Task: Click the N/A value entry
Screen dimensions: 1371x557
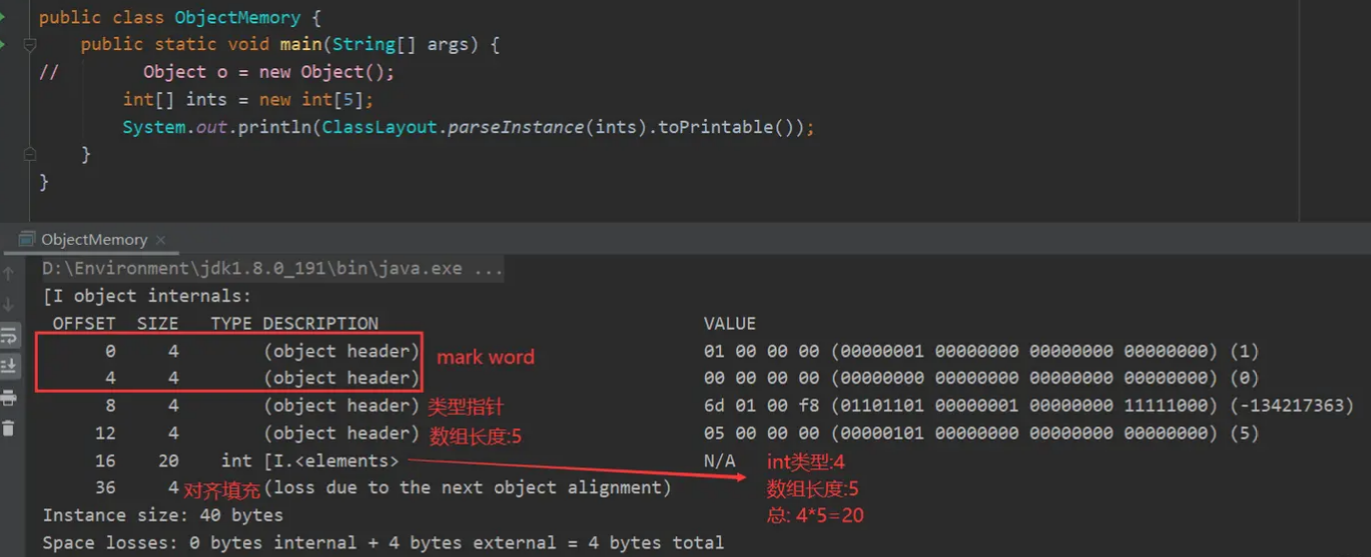Action: click(x=719, y=461)
